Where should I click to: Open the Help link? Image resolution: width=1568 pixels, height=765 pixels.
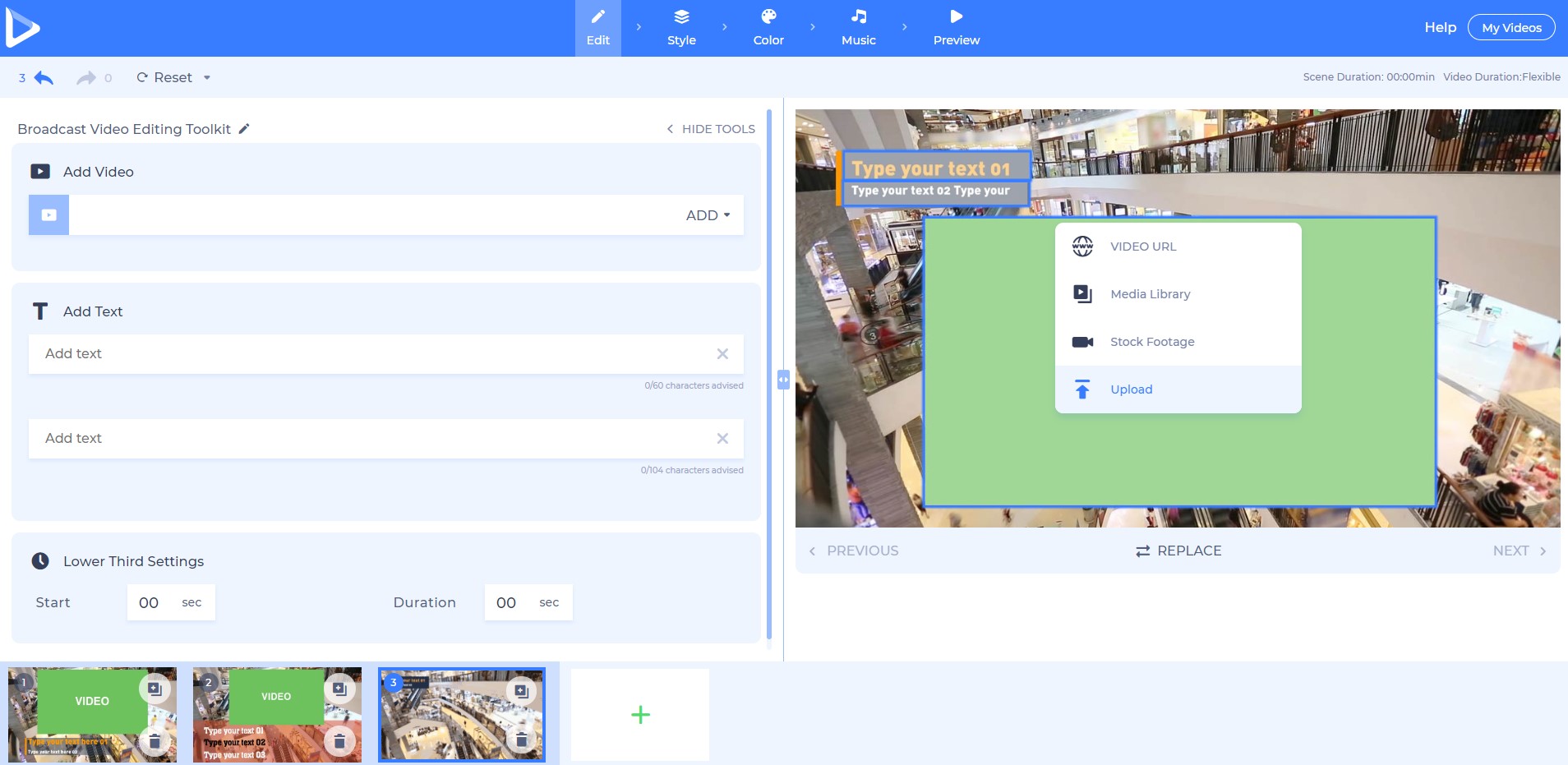(x=1440, y=27)
